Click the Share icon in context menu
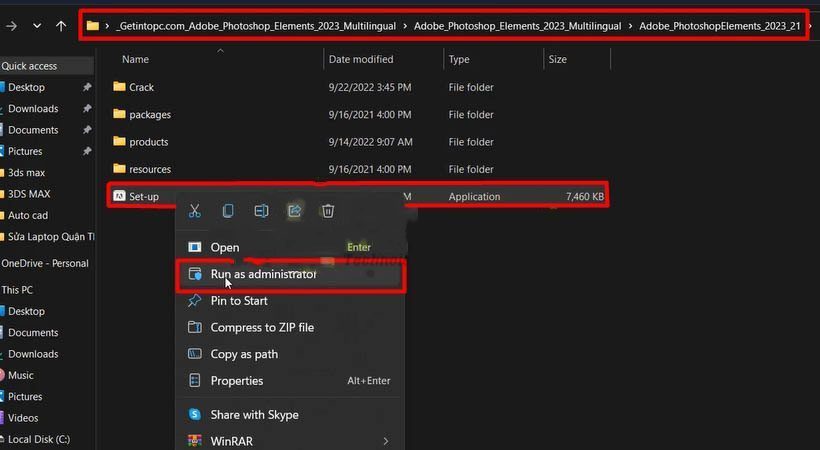The width and height of the screenshot is (820, 450). tap(294, 211)
